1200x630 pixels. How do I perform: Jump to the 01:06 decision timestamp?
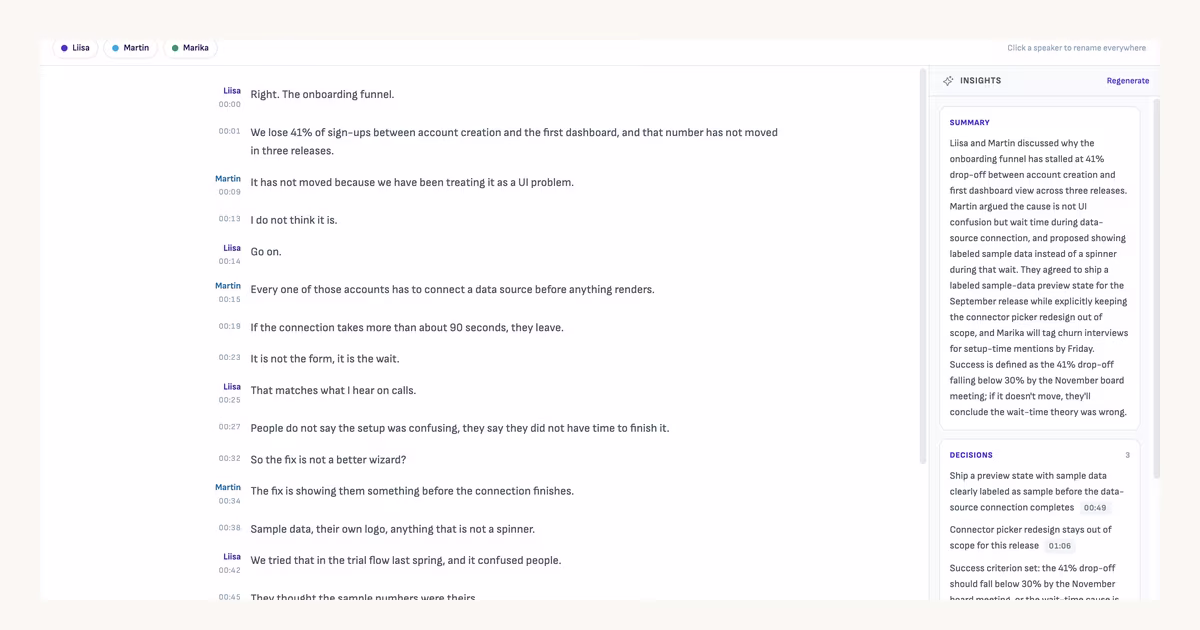1059,546
